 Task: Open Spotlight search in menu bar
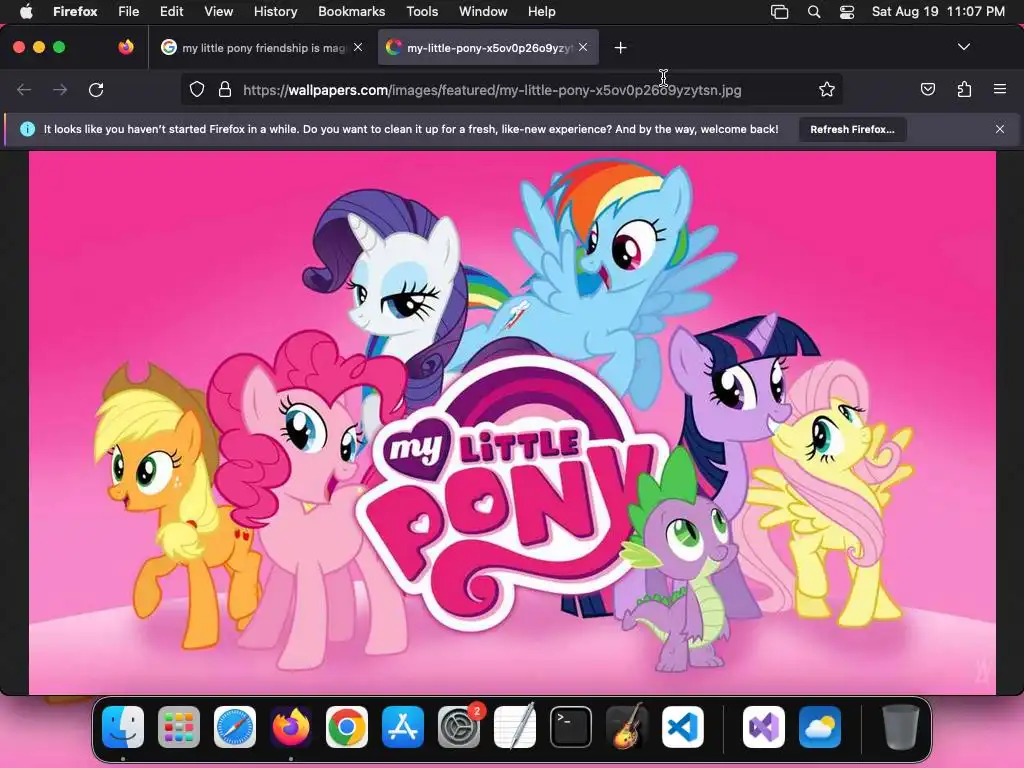point(814,12)
